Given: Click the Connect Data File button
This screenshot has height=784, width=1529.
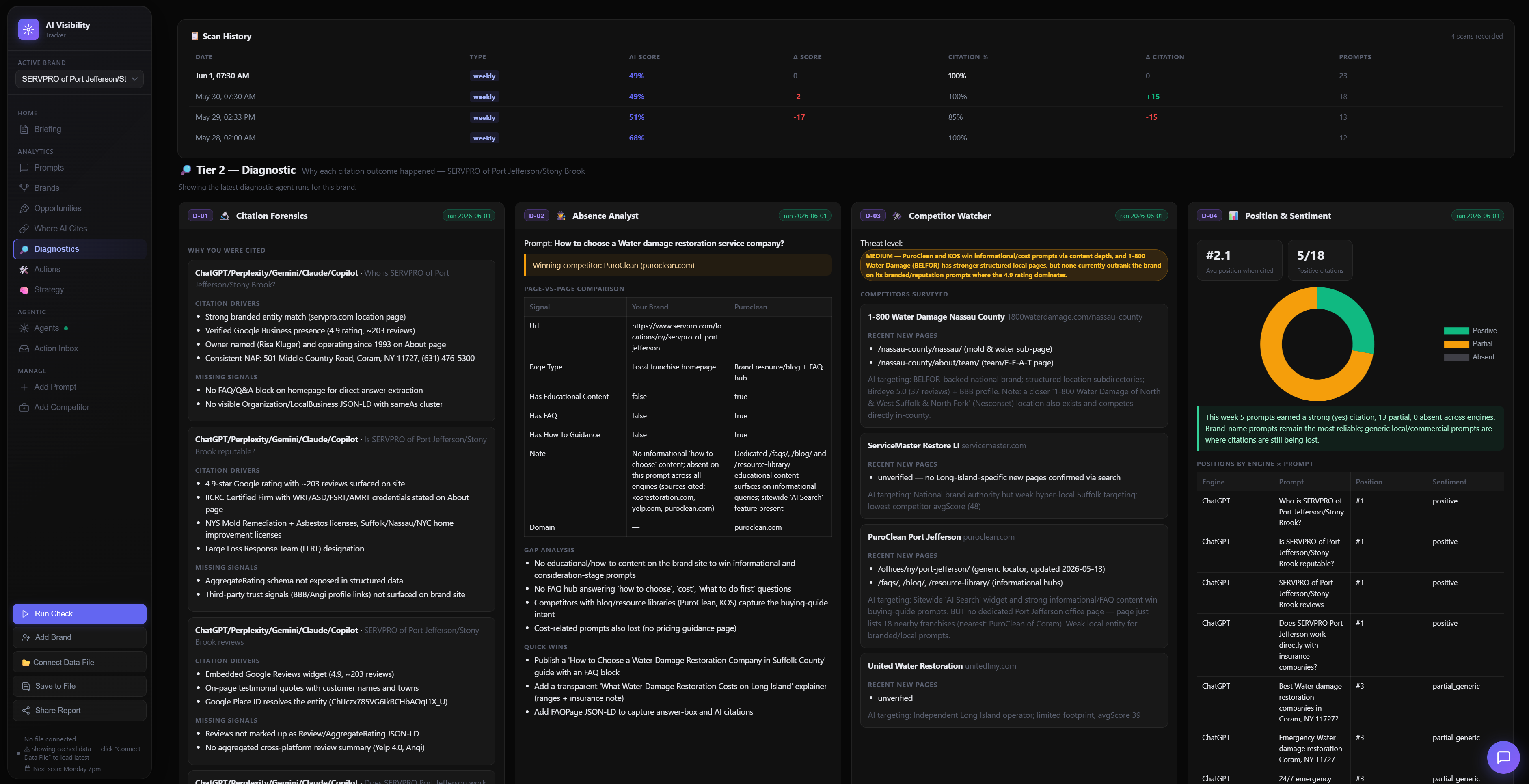Looking at the screenshot, I should pyautogui.click(x=80, y=662).
